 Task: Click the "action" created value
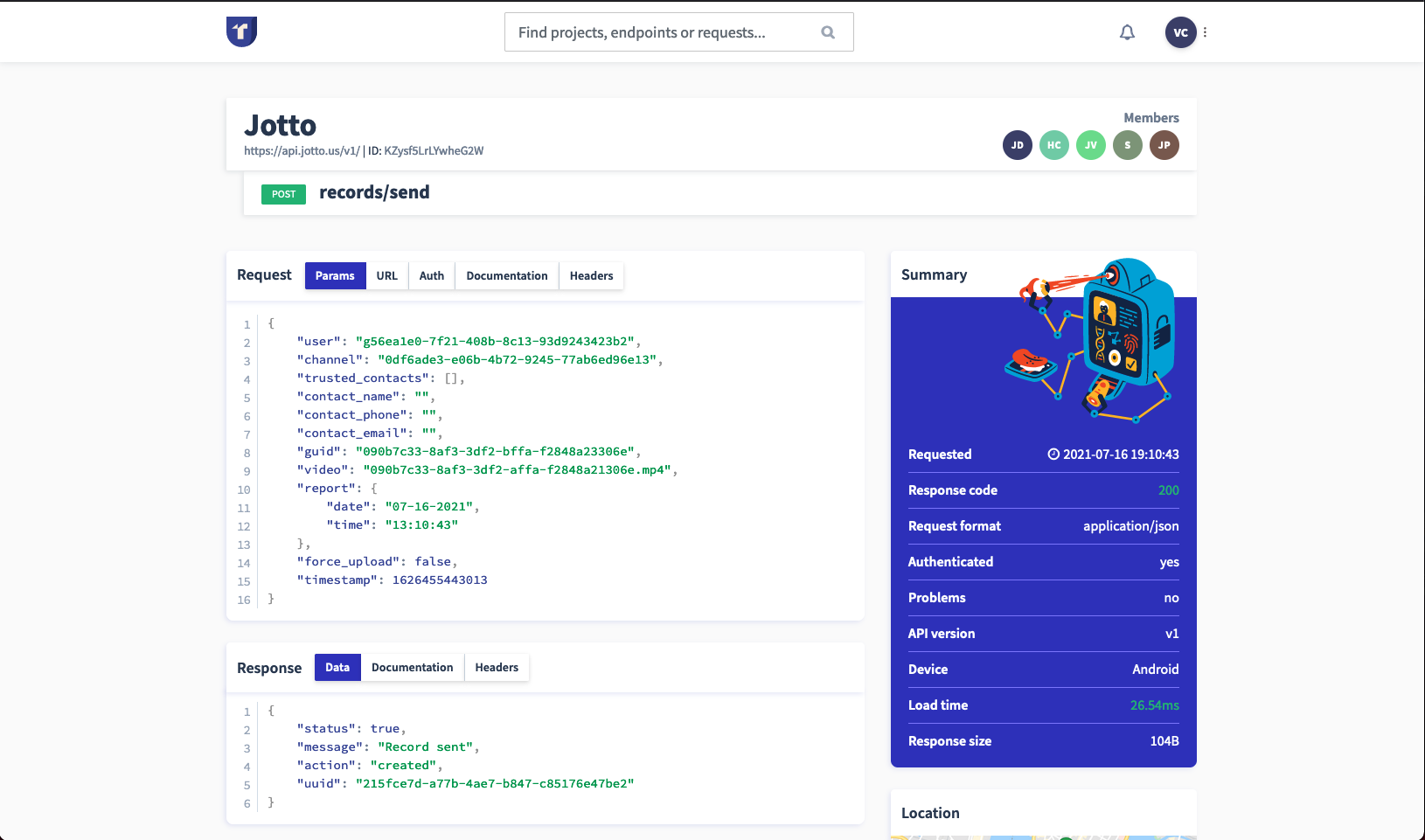coord(403,765)
